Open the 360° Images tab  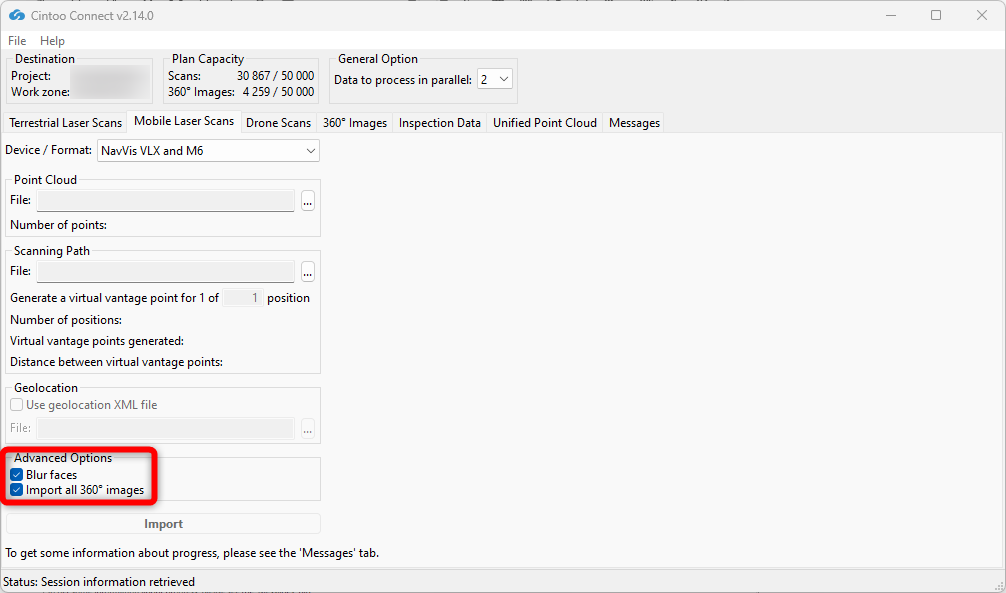[355, 123]
